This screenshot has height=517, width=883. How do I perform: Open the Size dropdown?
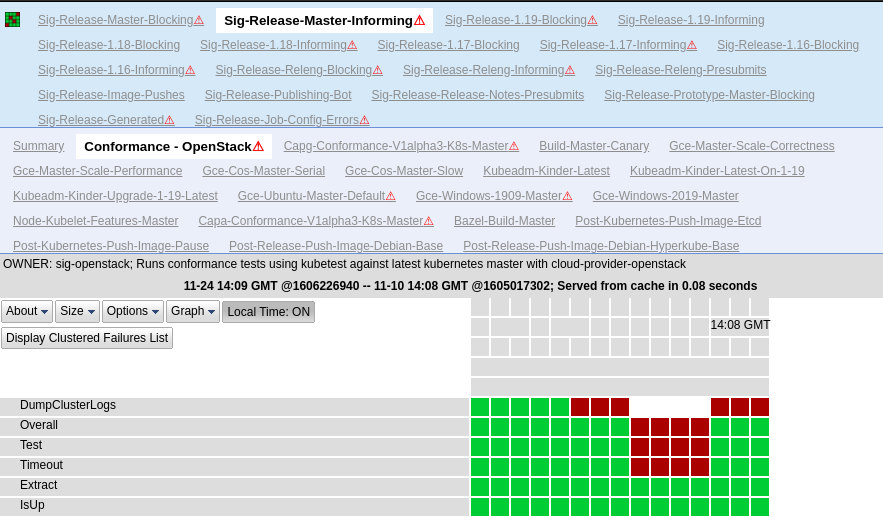(x=77, y=311)
